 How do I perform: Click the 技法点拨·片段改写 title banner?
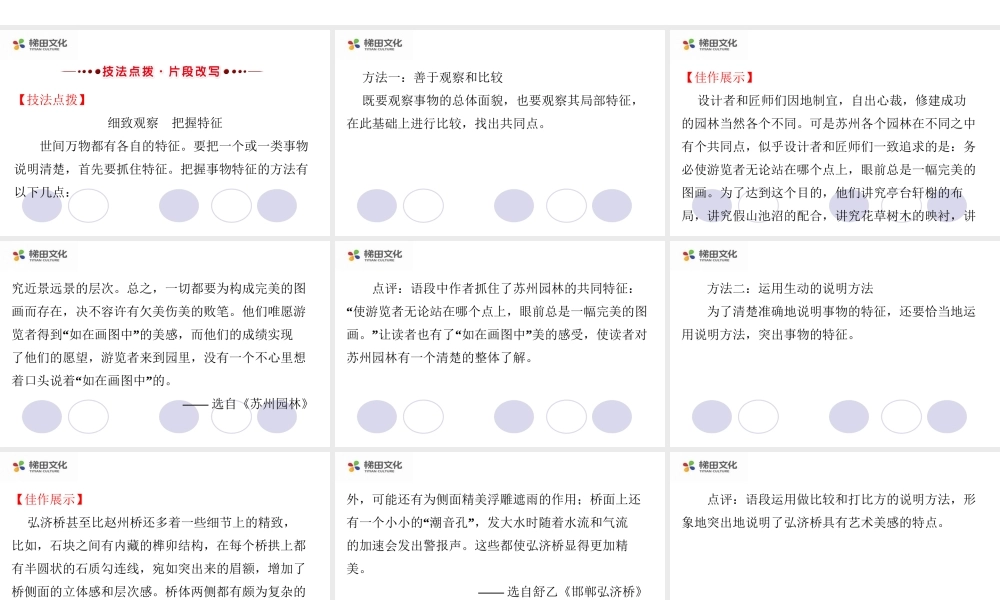click(162, 70)
